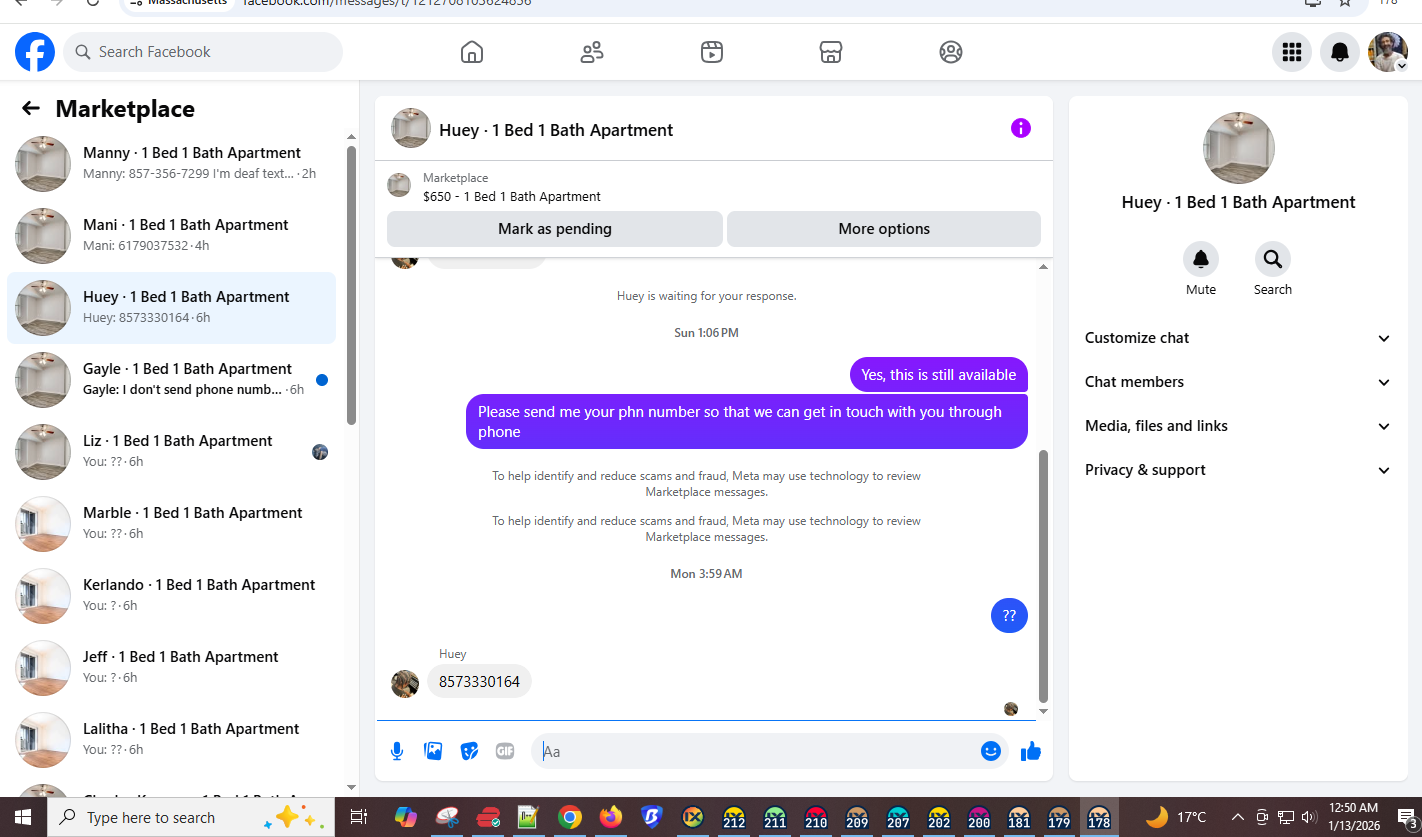Open Firefox from the taskbar
Viewport: 1422px width, 837px height.
point(611,818)
